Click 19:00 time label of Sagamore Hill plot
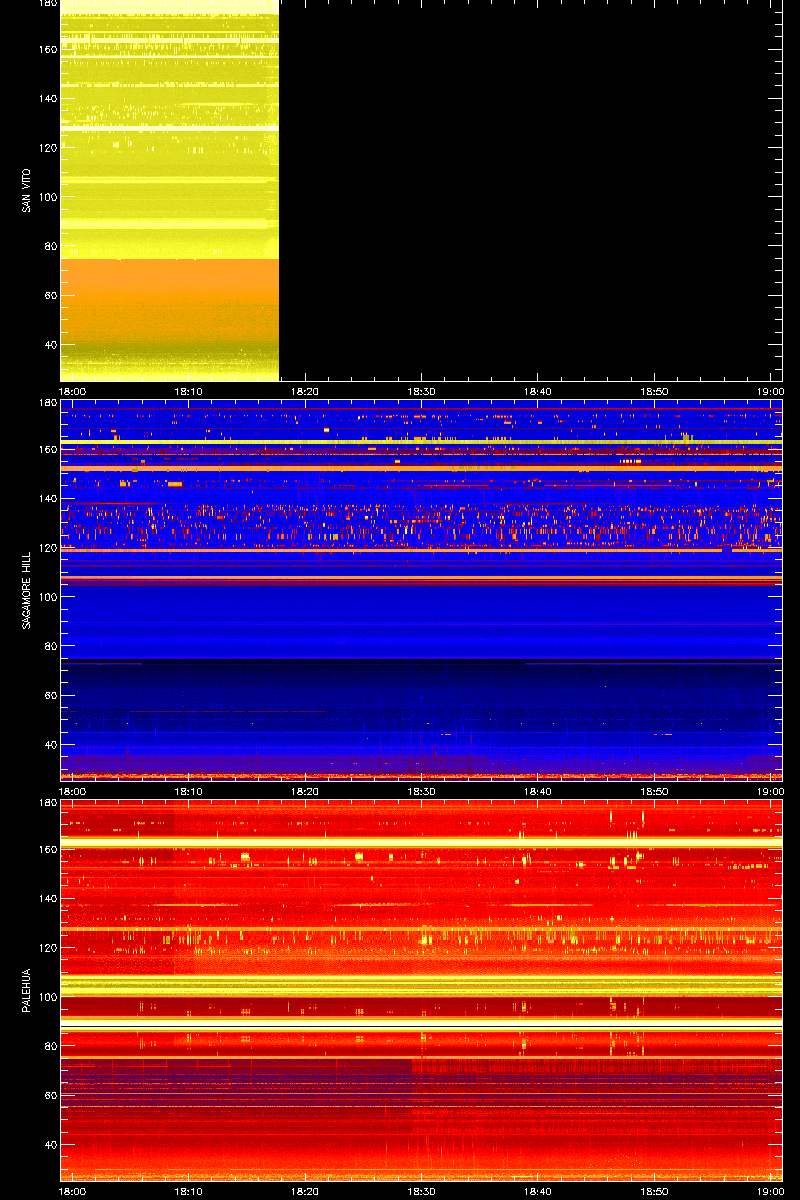Screen dimensions: 800x1200 770,791
